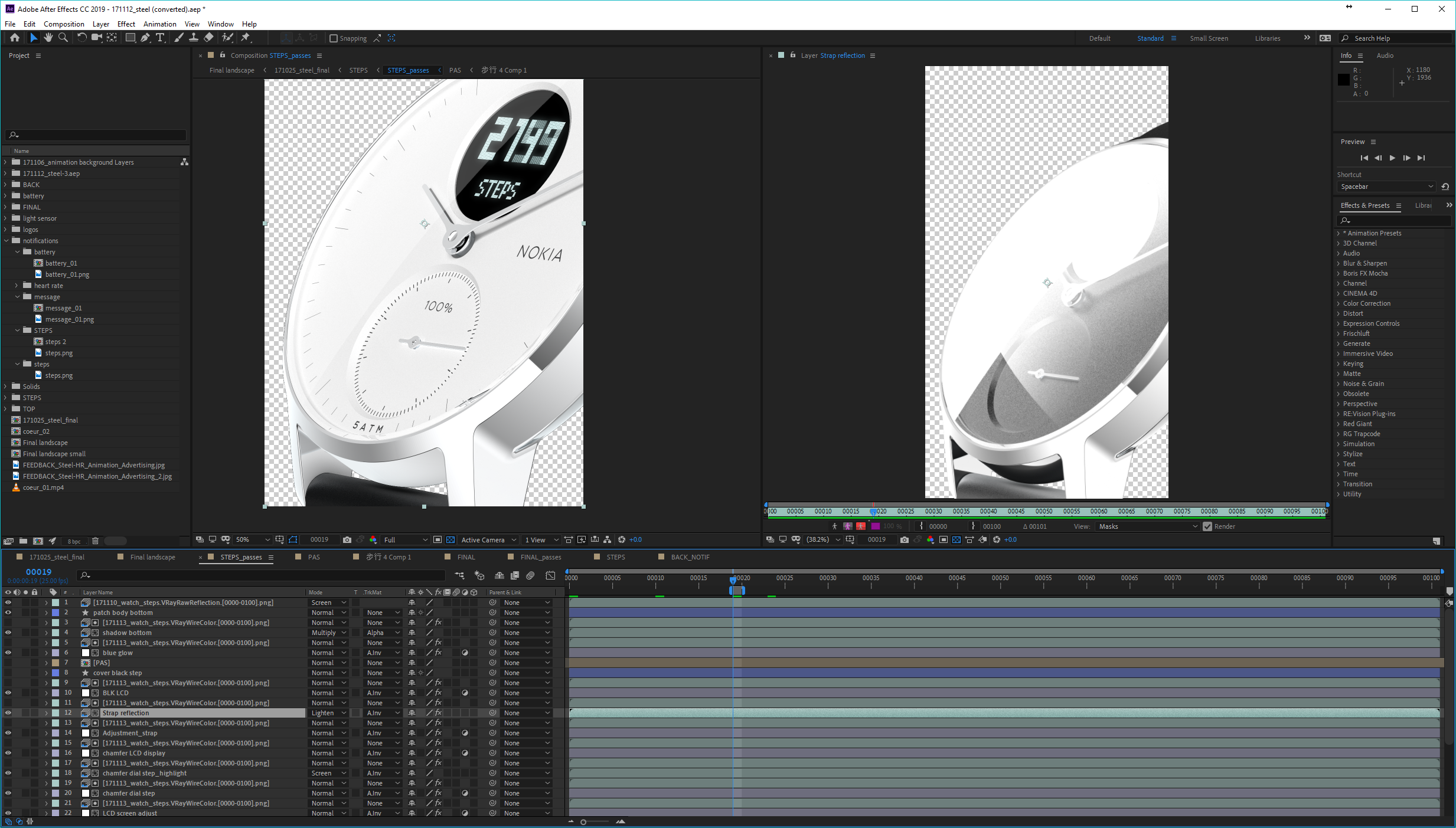The image size is (1456, 828).
Task: Select the Type tool
Action: [x=160, y=38]
